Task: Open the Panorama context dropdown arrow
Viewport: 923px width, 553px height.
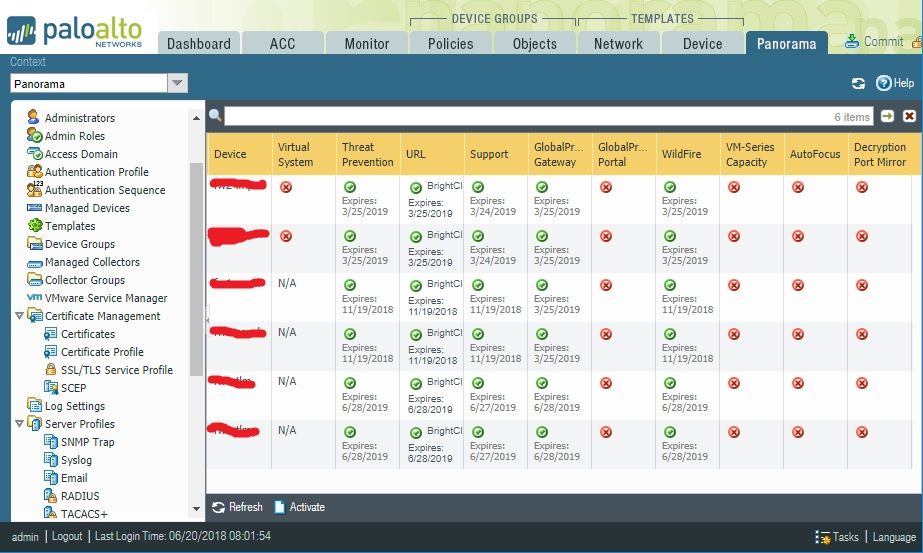Action: tap(177, 84)
